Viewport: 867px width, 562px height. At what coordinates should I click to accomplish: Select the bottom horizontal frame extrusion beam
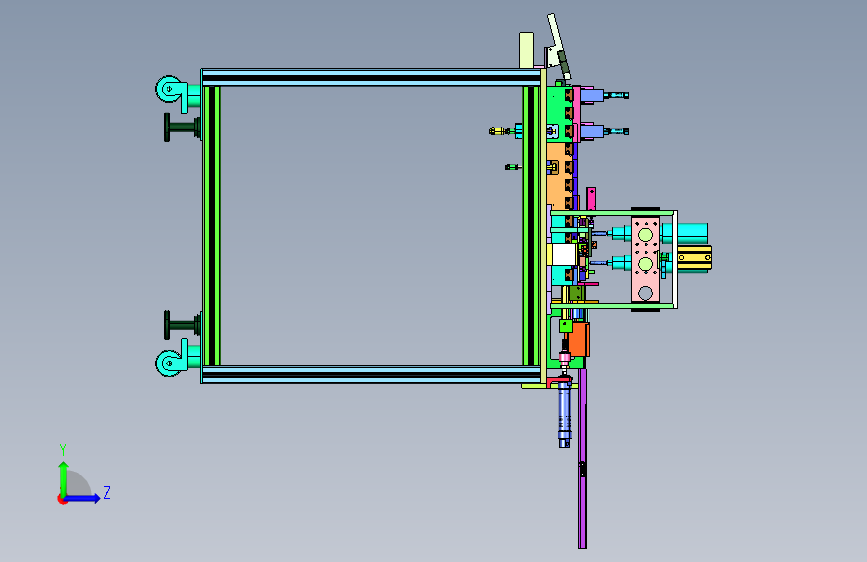tap(370, 374)
